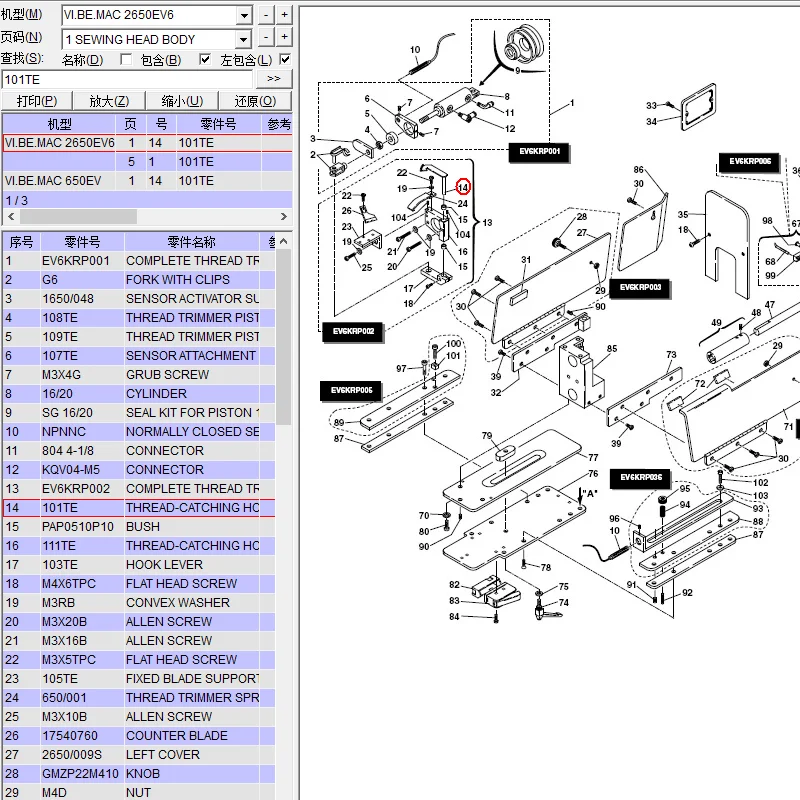The height and width of the screenshot is (800, 800).
Task: Select the THREAD TRIMMER SPR row 650/001
Action: [x=139, y=697]
